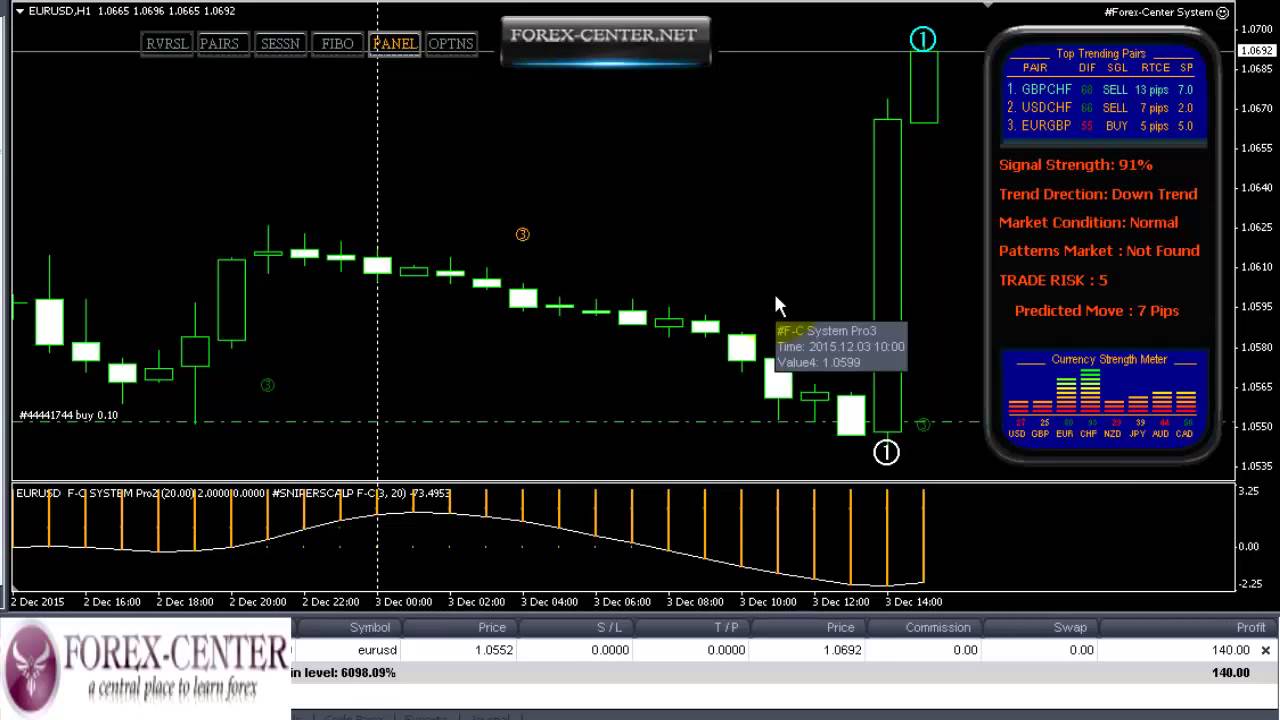Click the CHF strength meter bar
Screen dimensions: 1280x720
click(x=1090, y=392)
